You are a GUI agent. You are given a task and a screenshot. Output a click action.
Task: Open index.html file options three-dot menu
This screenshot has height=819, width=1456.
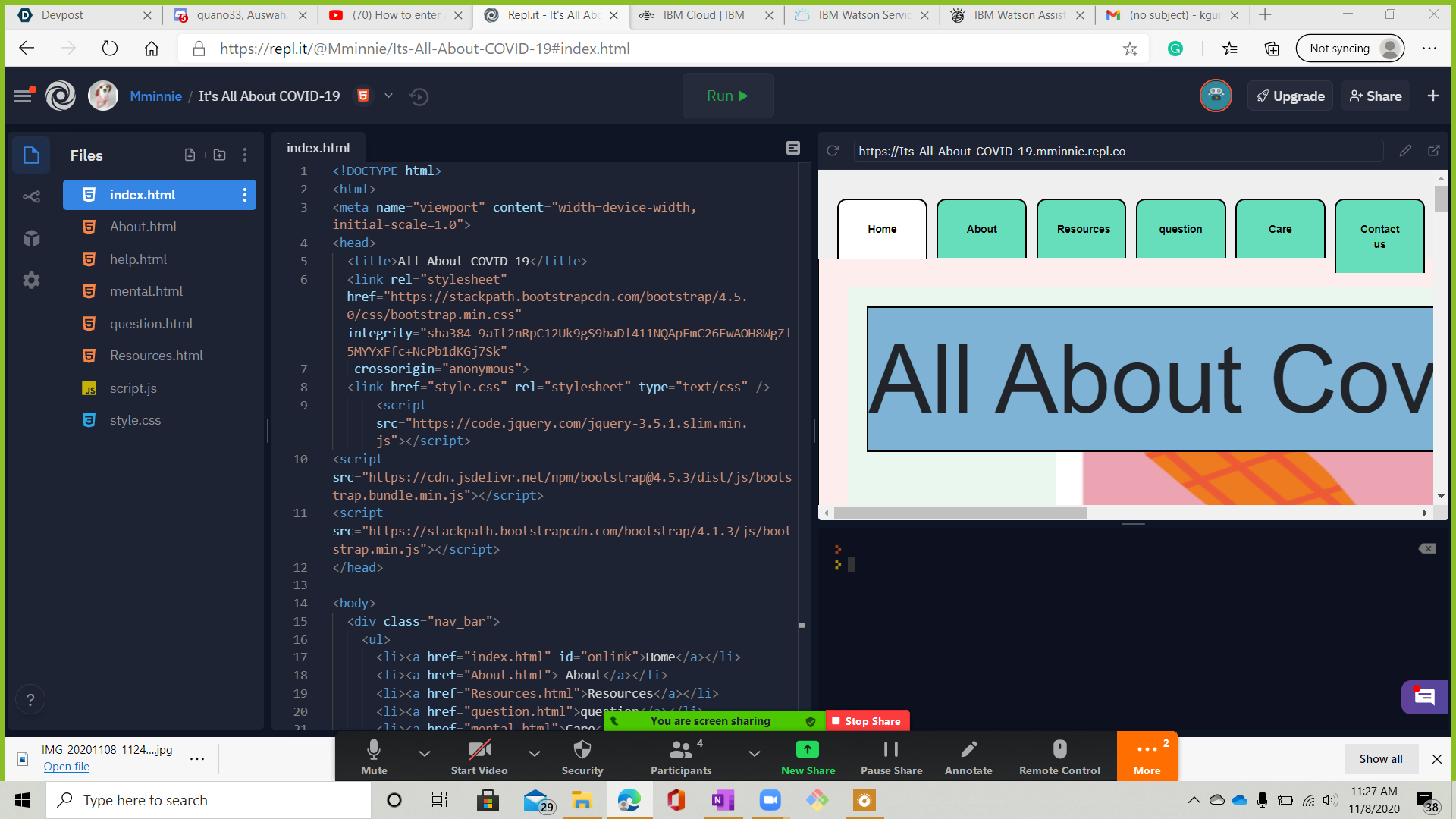click(x=244, y=195)
